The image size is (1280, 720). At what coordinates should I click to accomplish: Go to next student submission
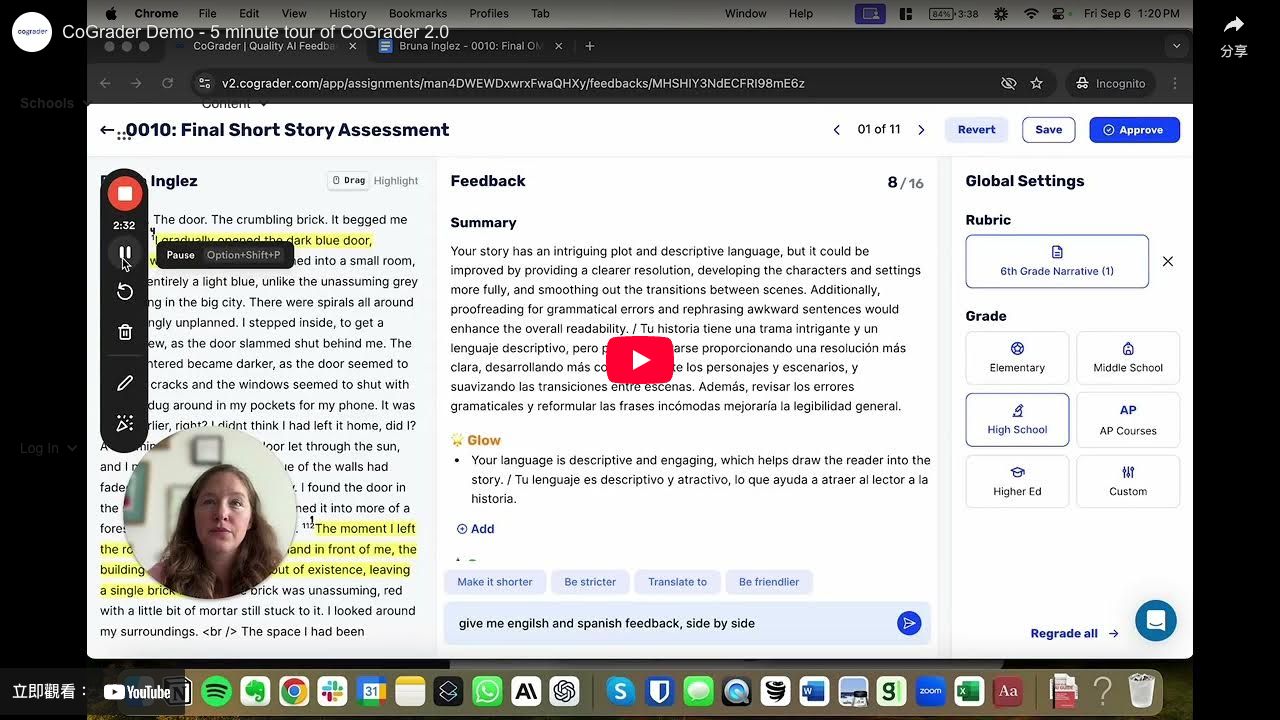click(x=921, y=130)
